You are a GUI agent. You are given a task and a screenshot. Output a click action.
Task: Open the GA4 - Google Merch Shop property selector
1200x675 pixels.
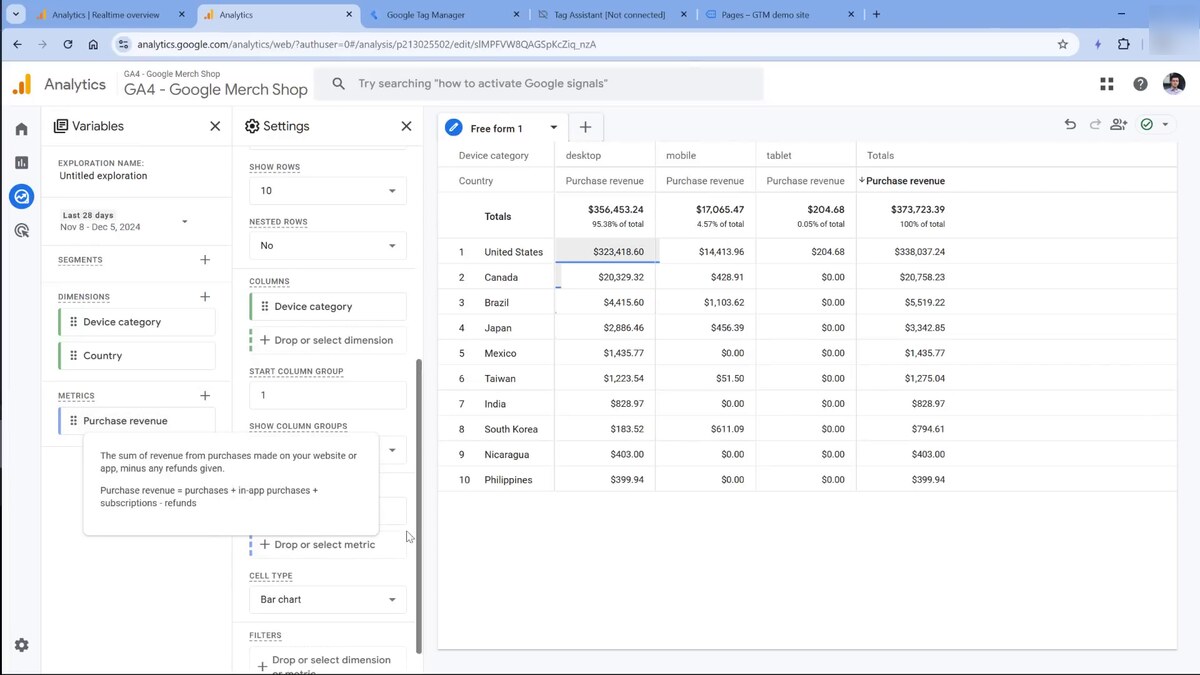(216, 84)
